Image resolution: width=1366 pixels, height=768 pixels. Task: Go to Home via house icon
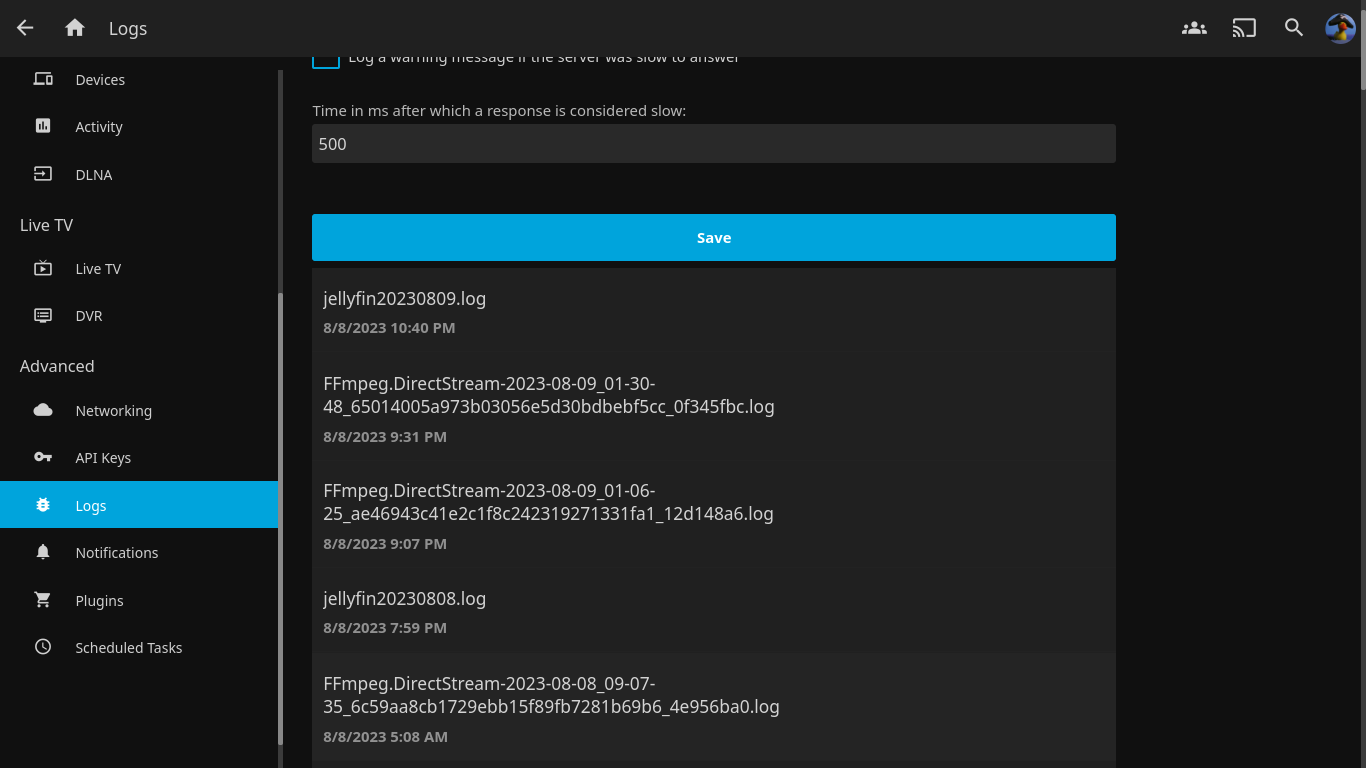coord(75,28)
